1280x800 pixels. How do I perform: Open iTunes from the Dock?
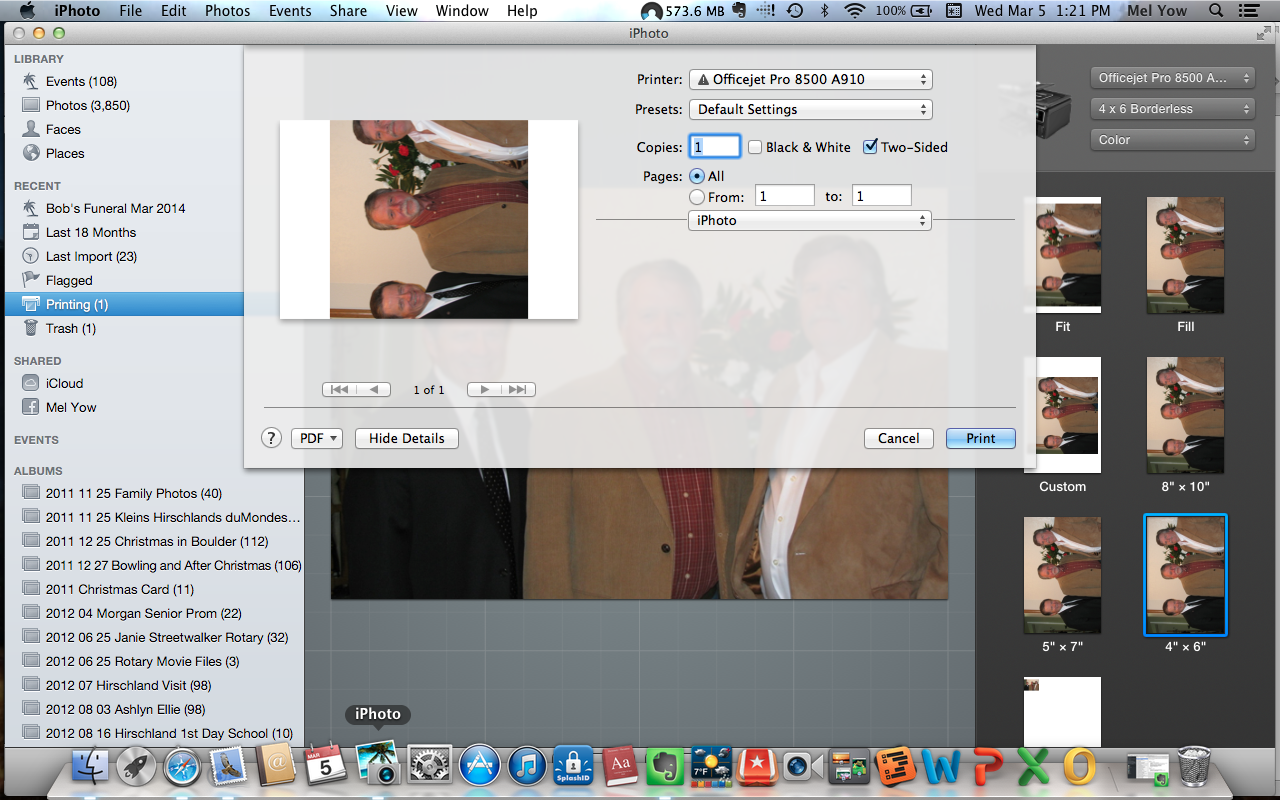click(x=527, y=768)
